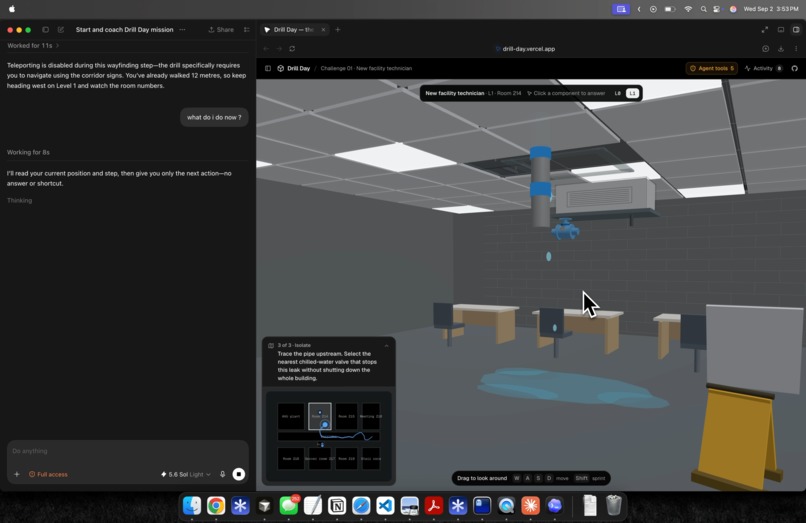Open Visual Studio Code from the dock

[385, 506]
